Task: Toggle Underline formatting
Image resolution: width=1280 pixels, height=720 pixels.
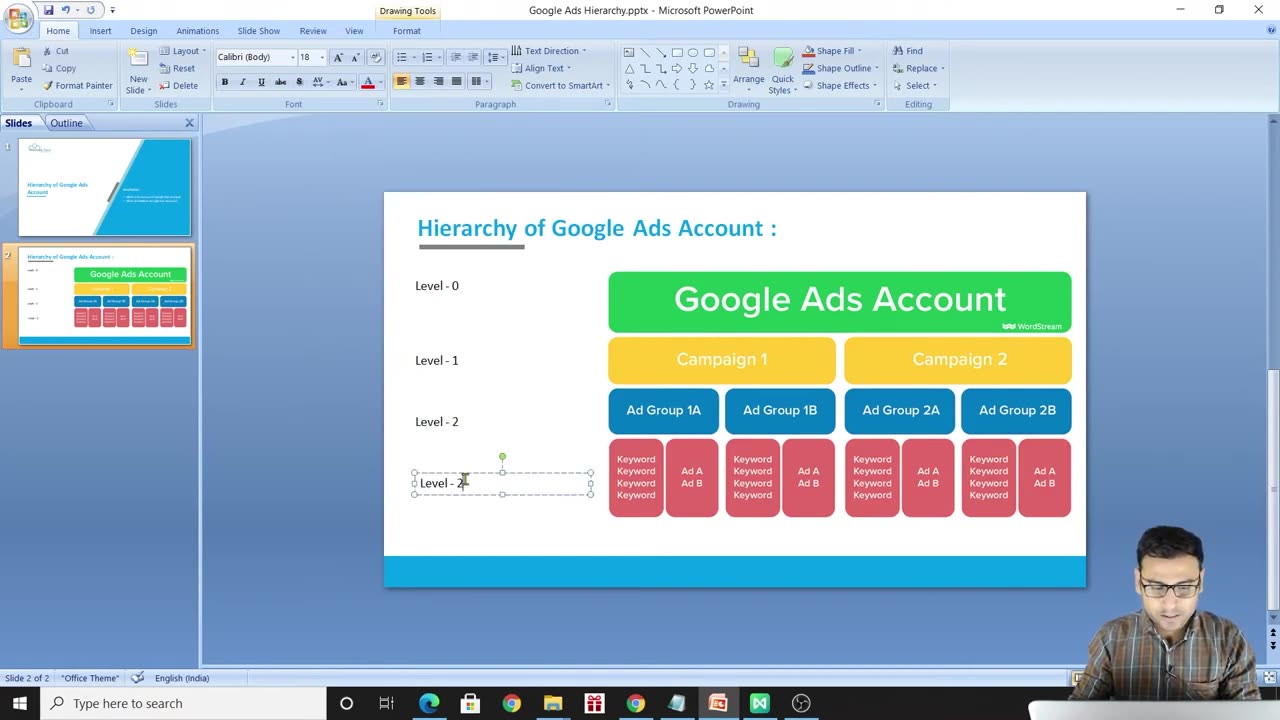Action: (x=261, y=82)
